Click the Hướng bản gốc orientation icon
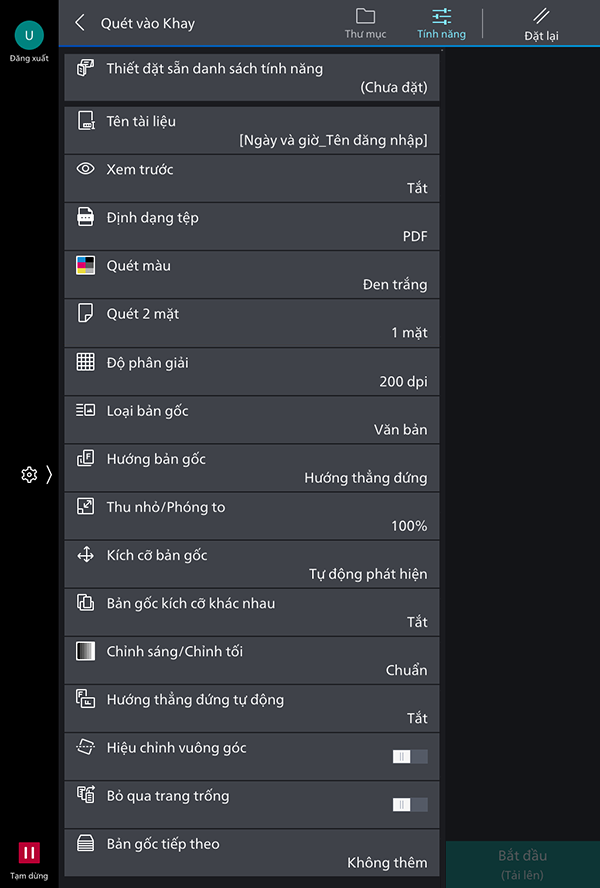Screen dimensions: 600x888 point(86,458)
